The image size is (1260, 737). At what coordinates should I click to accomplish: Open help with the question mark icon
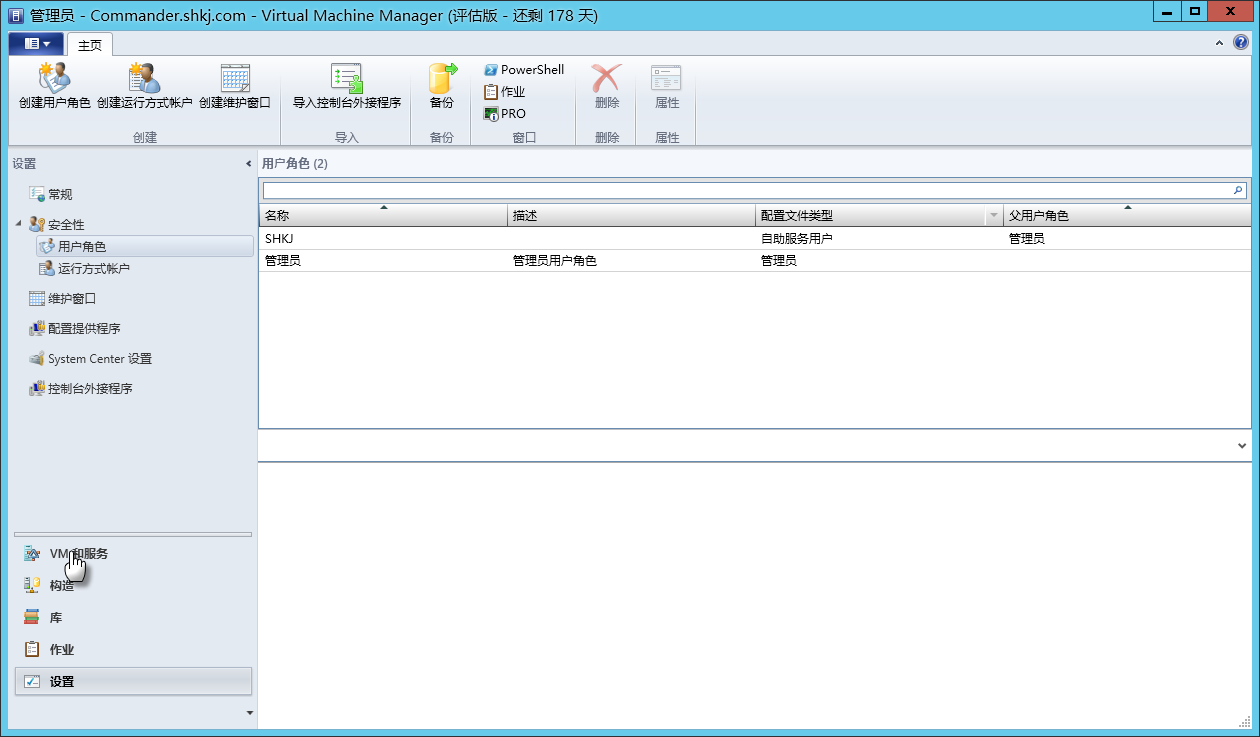[x=1240, y=43]
